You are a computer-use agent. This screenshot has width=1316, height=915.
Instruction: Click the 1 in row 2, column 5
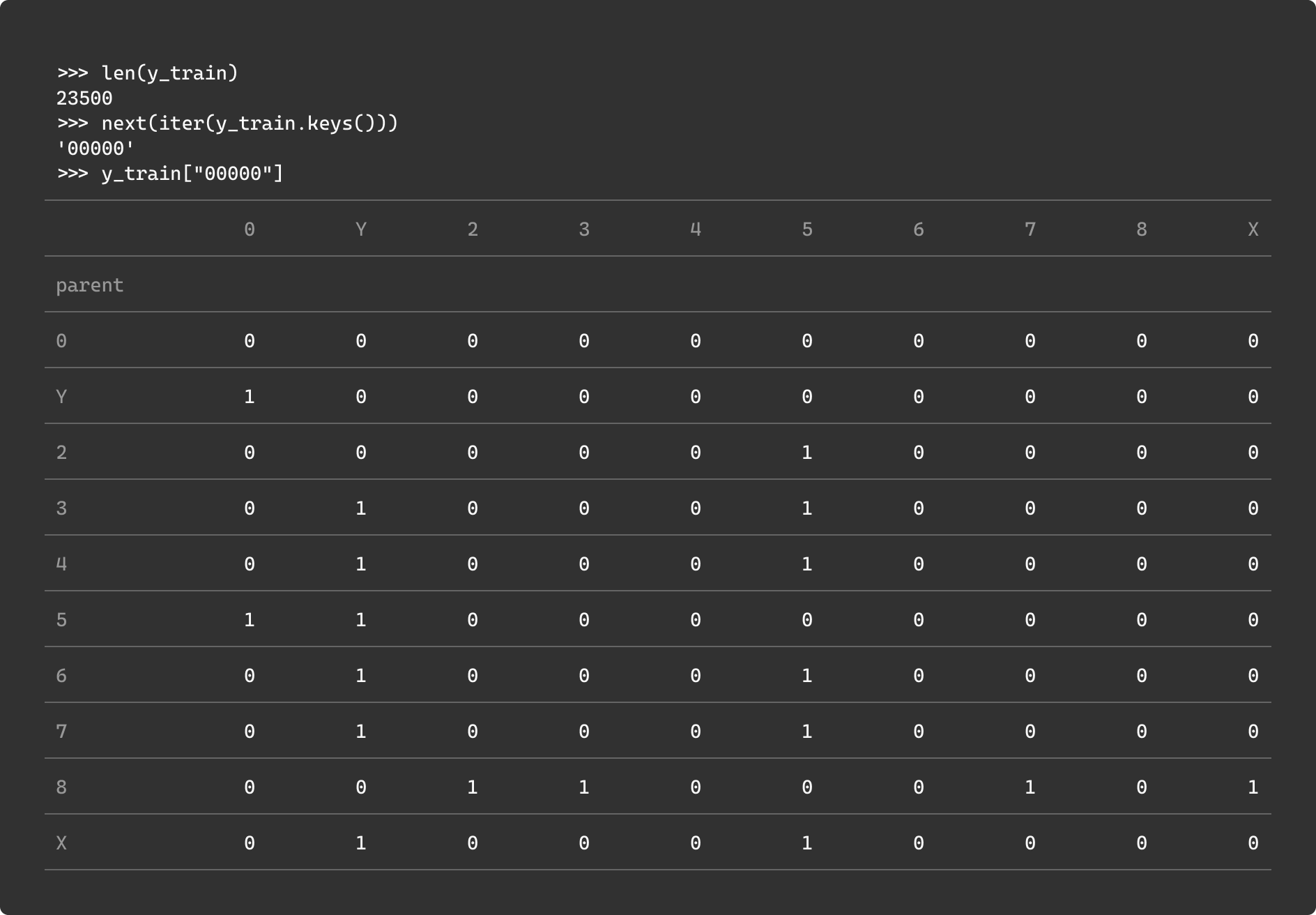(807, 453)
